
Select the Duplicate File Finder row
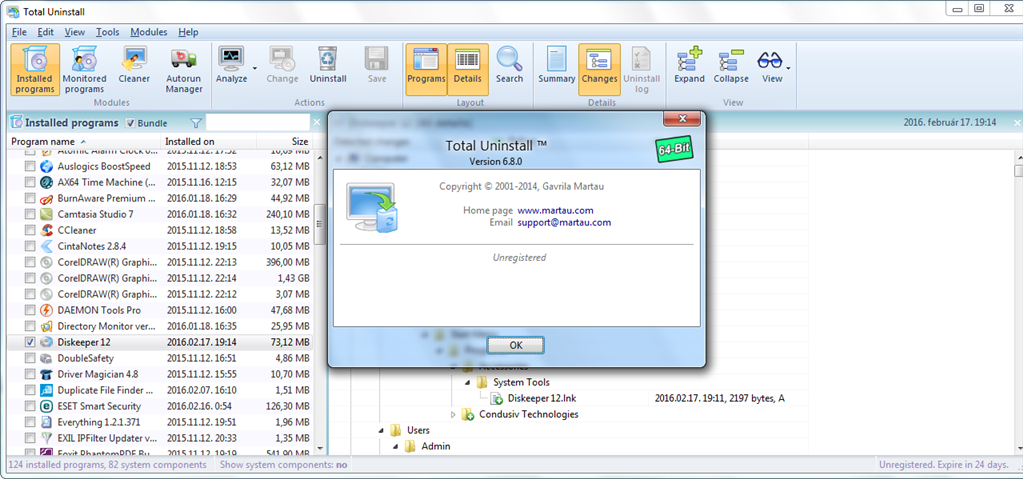[x=160, y=390]
